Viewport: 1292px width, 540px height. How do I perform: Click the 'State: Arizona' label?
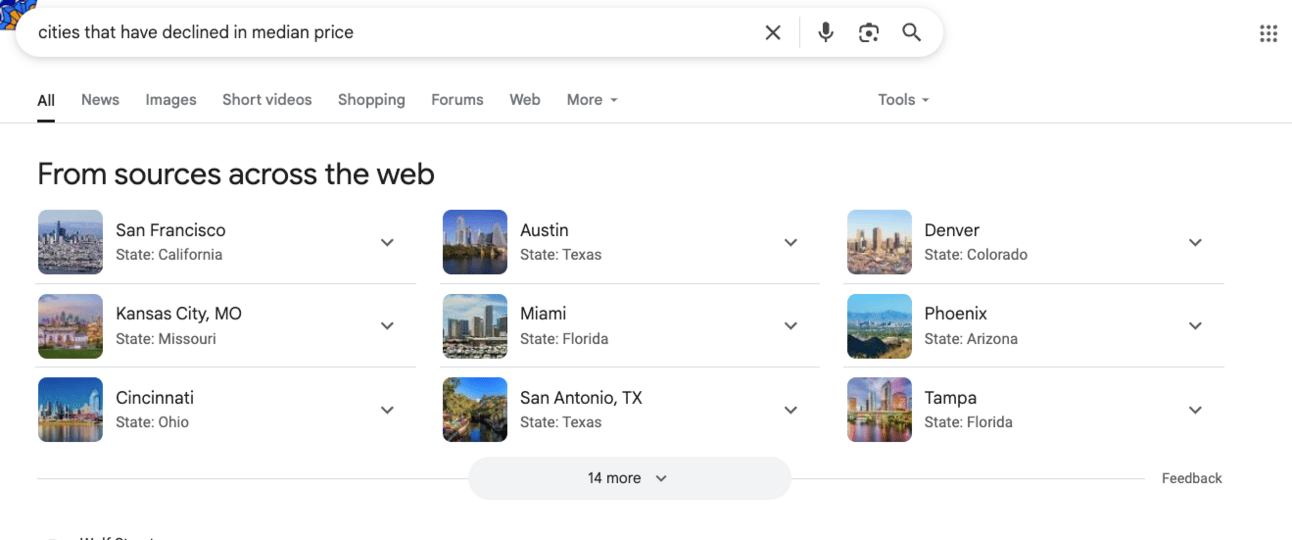(971, 339)
